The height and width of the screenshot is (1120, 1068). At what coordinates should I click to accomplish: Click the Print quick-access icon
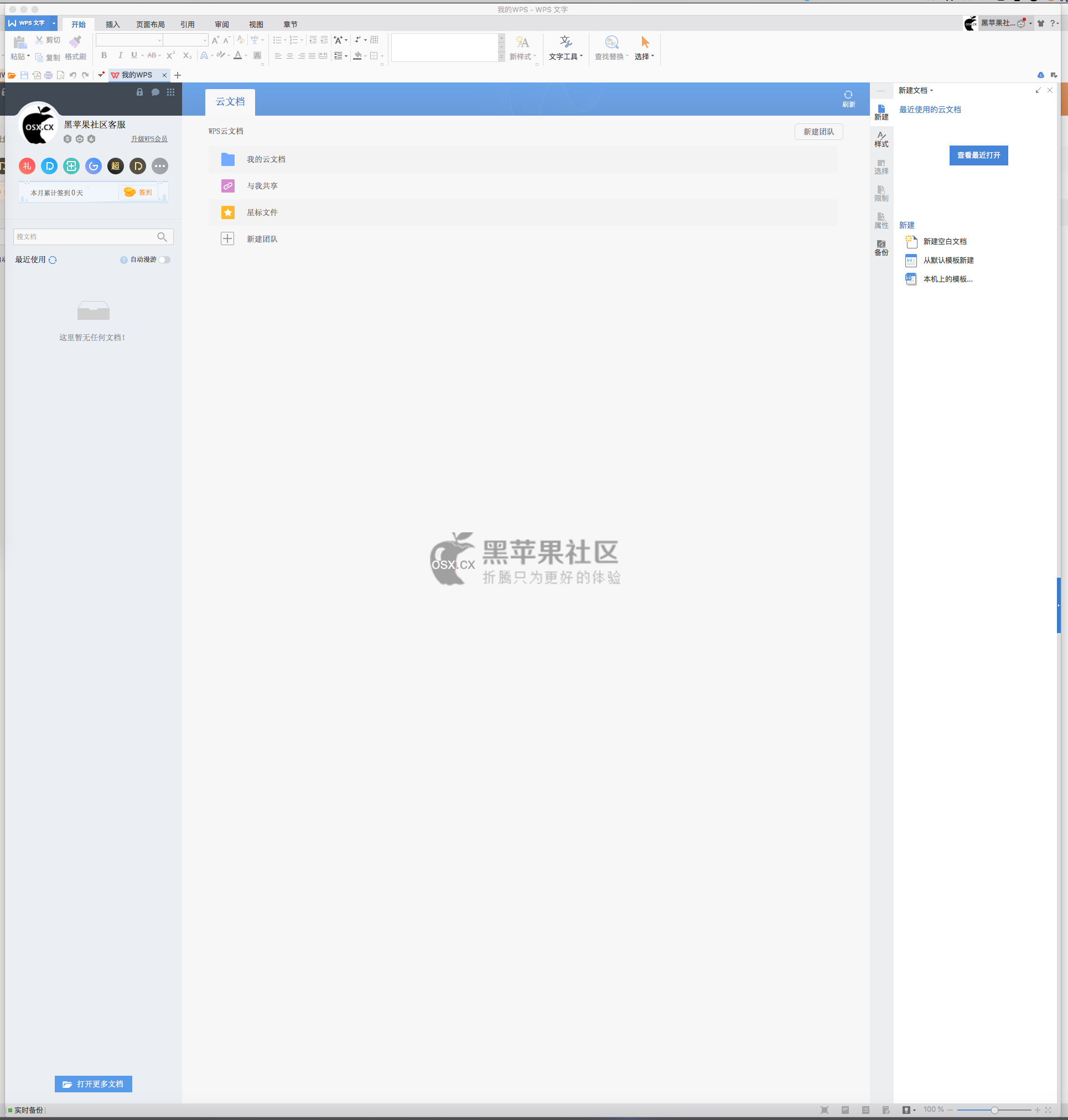(48, 75)
